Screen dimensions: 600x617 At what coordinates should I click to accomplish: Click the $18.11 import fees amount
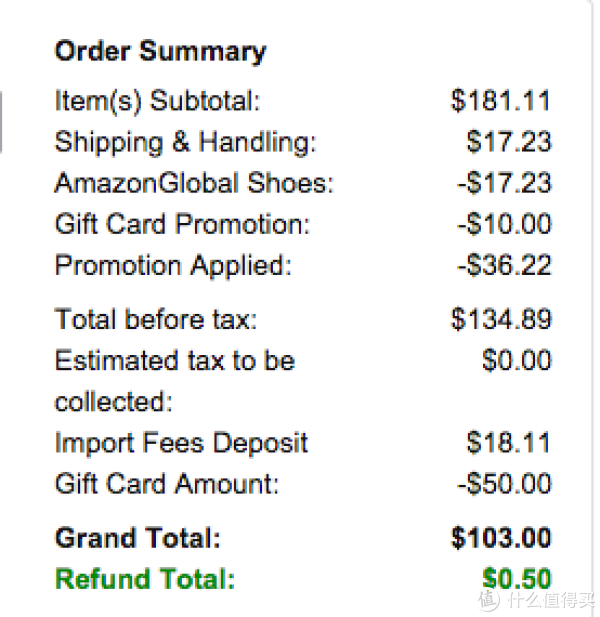pyautogui.click(x=508, y=443)
